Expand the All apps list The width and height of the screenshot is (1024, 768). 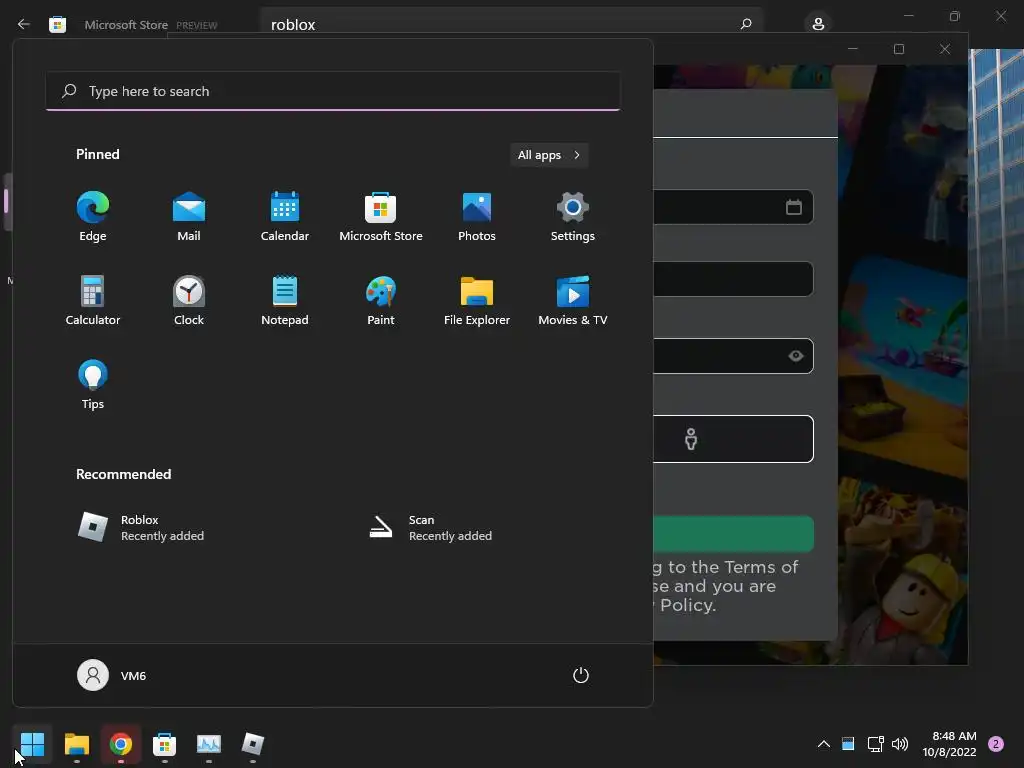tap(549, 155)
